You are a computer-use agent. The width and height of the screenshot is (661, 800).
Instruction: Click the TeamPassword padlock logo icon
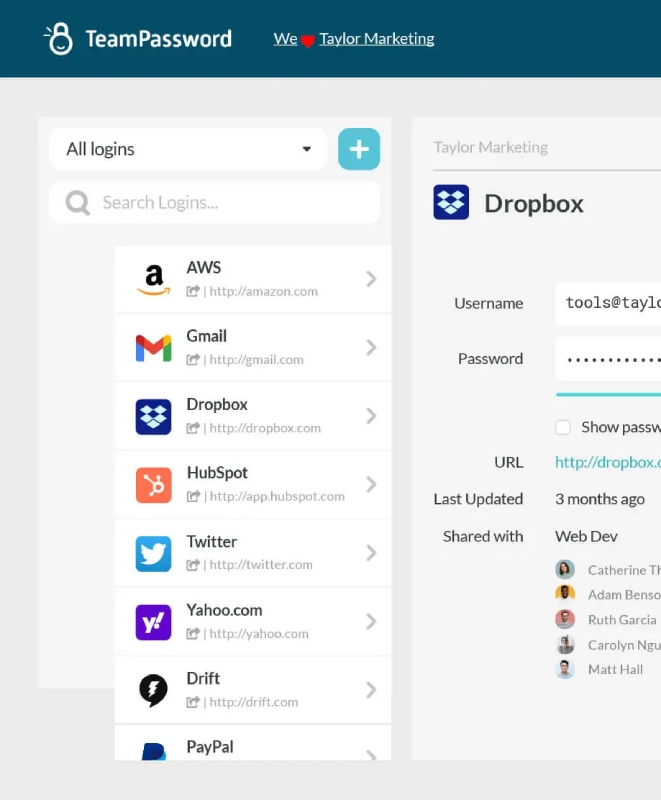coord(59,38)
